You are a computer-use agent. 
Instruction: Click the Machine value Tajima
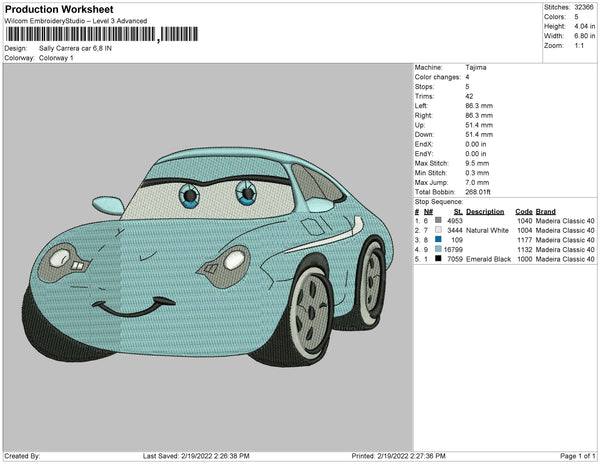(x=477, y=68)
